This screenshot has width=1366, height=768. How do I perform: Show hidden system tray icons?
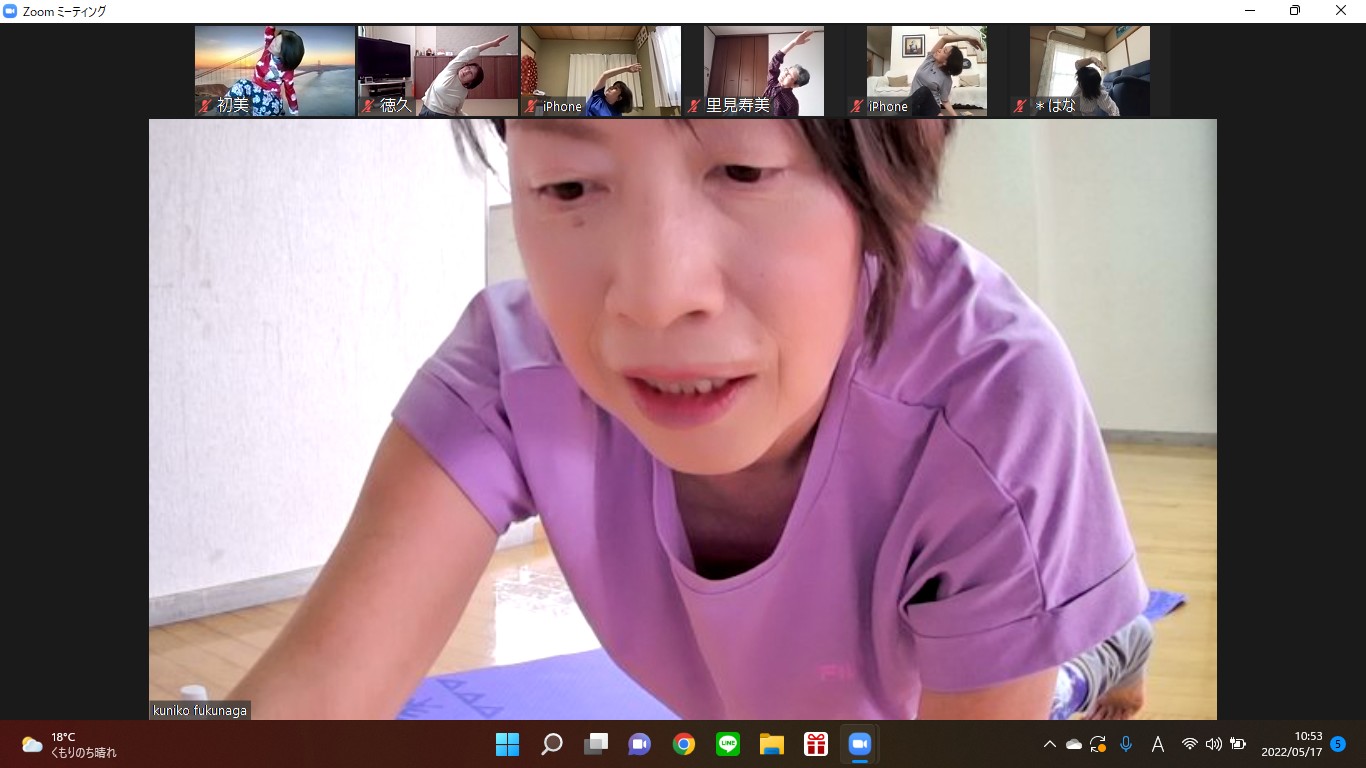(x=1049, y=744)
